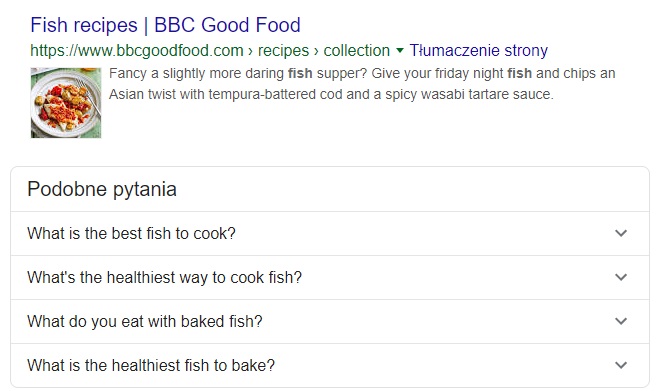The image size is (661, 391).
Task: Click the fish dish thumbnail image
Action: (x=66, y=103)
